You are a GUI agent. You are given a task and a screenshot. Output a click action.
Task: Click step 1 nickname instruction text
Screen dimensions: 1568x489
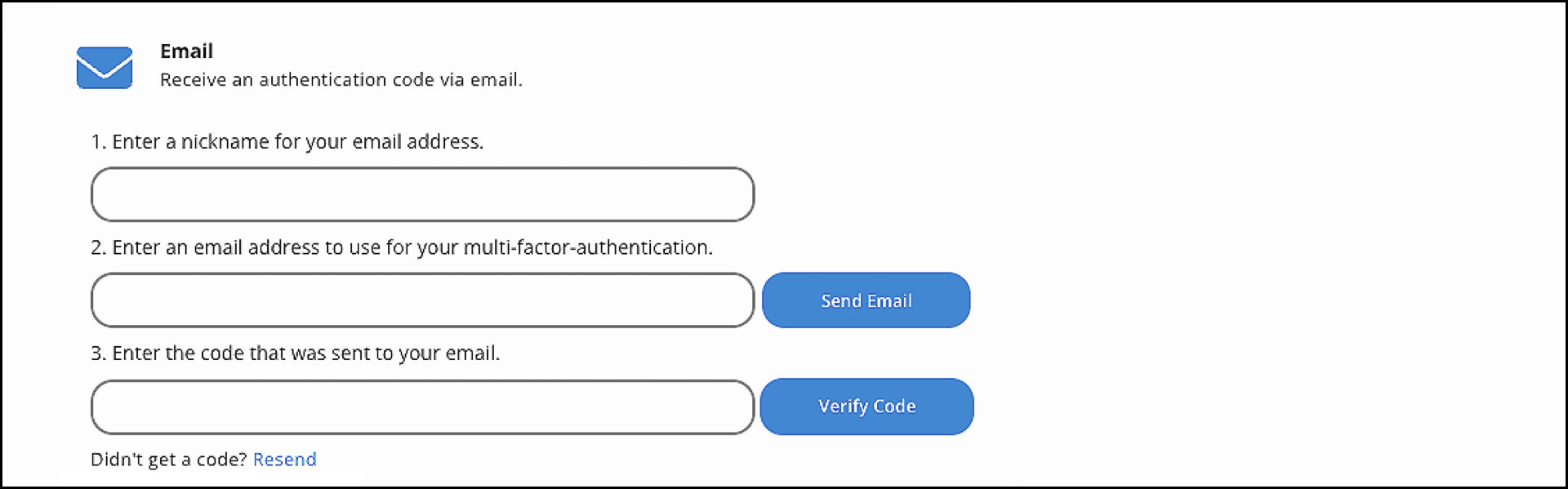[x=287, y=141]
